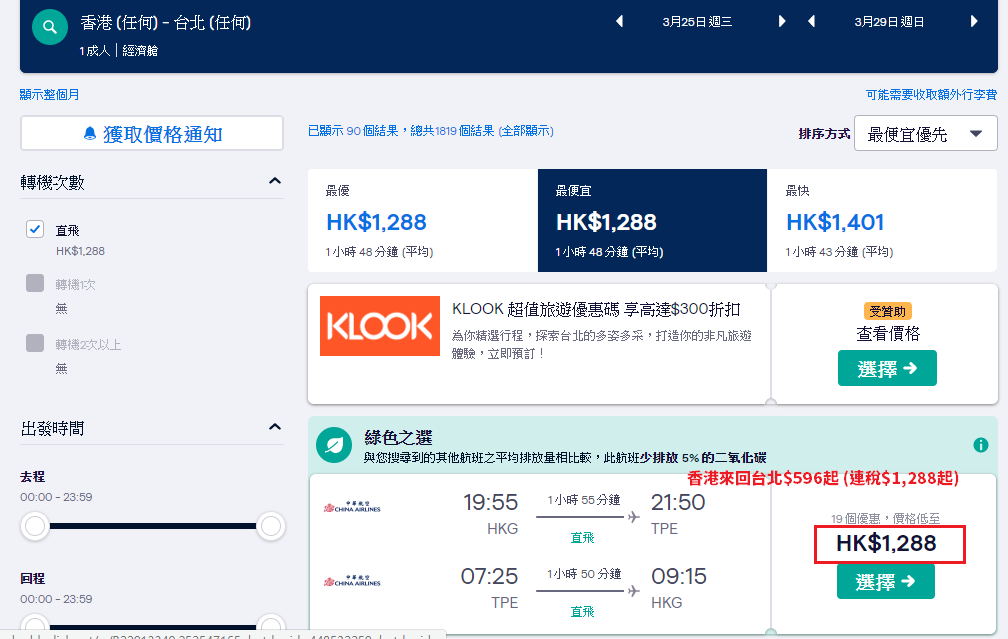Click 選擇 button for China Airlines flight
The height and width of the screenshot is (639, 1008).
click(x=886, y=582)
